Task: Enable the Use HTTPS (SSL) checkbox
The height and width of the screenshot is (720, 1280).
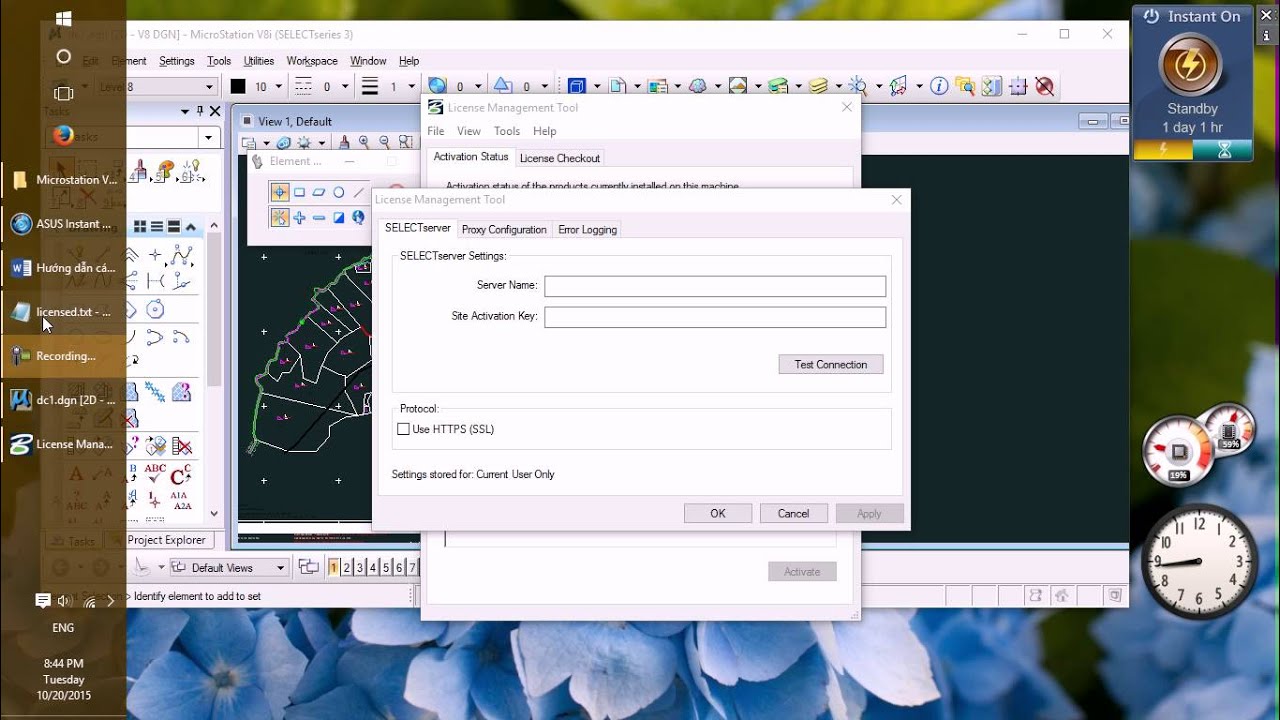Action: [404, 429]
